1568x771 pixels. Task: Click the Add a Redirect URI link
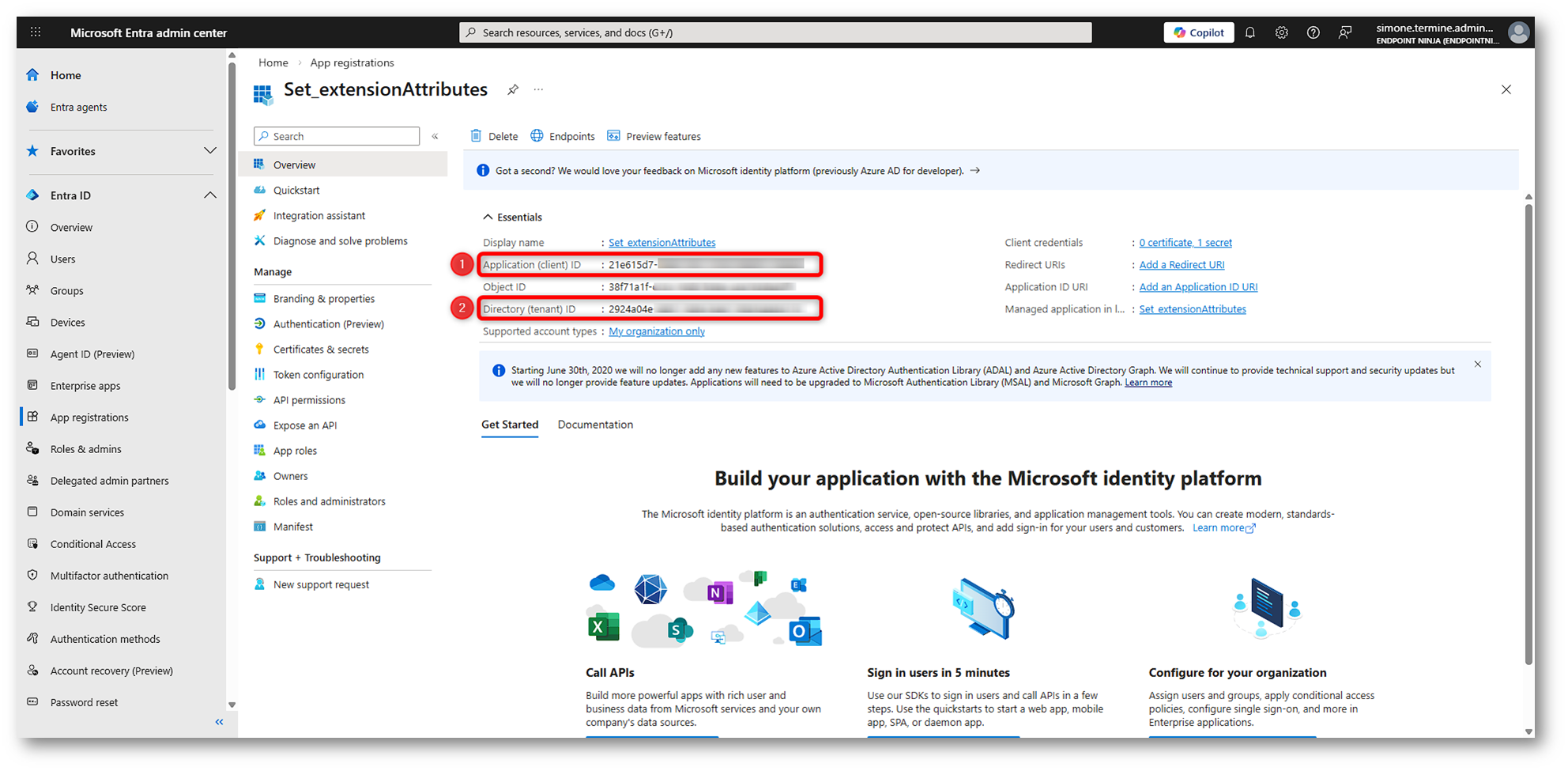(x=1182, y=265)
